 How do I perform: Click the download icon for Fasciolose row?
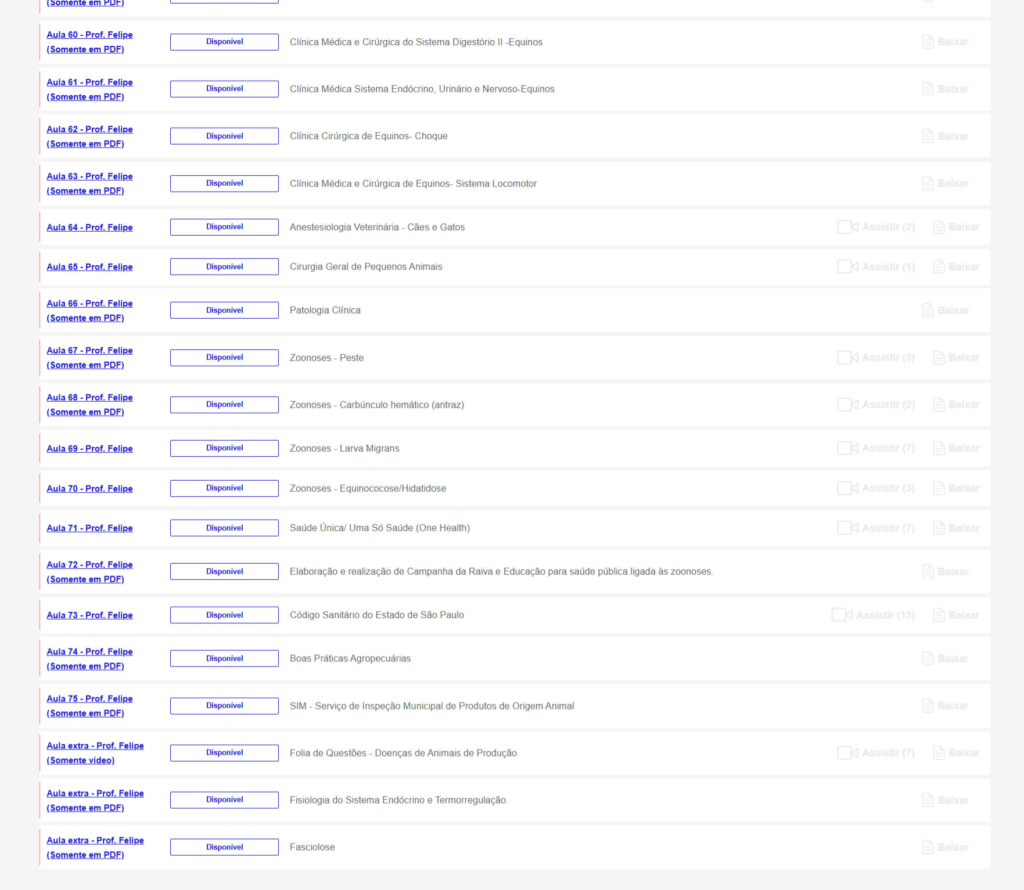point(928,847)
